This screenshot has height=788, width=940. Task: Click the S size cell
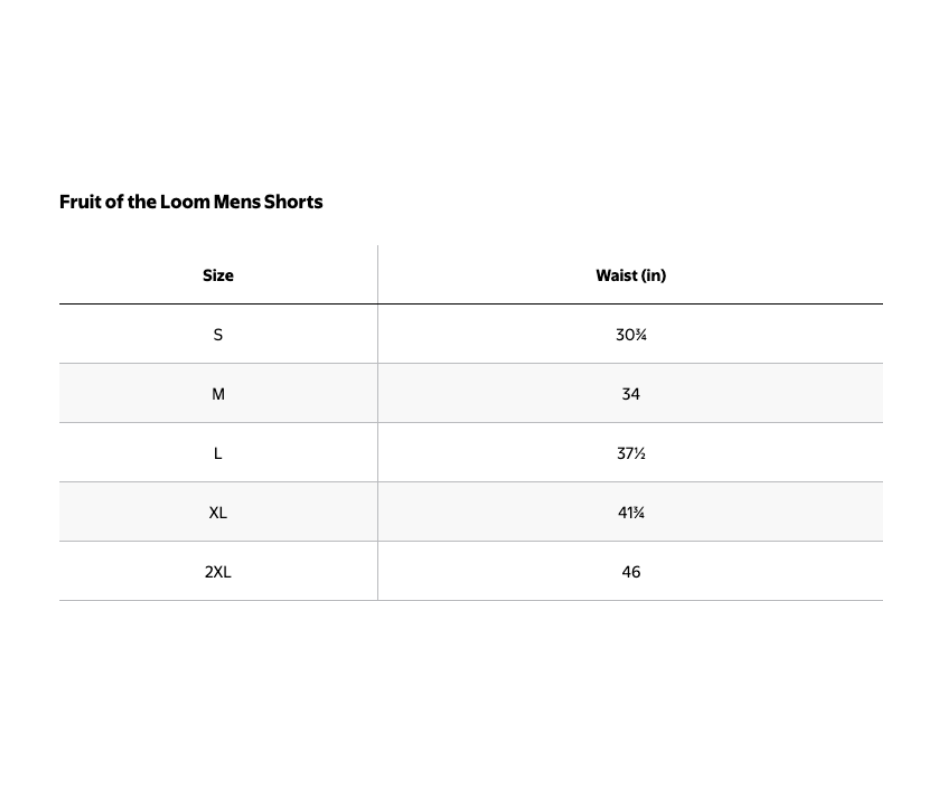click(218, 334)
